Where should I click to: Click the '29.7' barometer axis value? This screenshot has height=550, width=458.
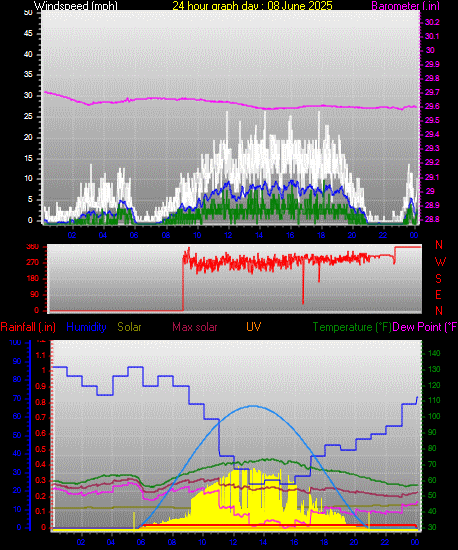tap(432, 93)
